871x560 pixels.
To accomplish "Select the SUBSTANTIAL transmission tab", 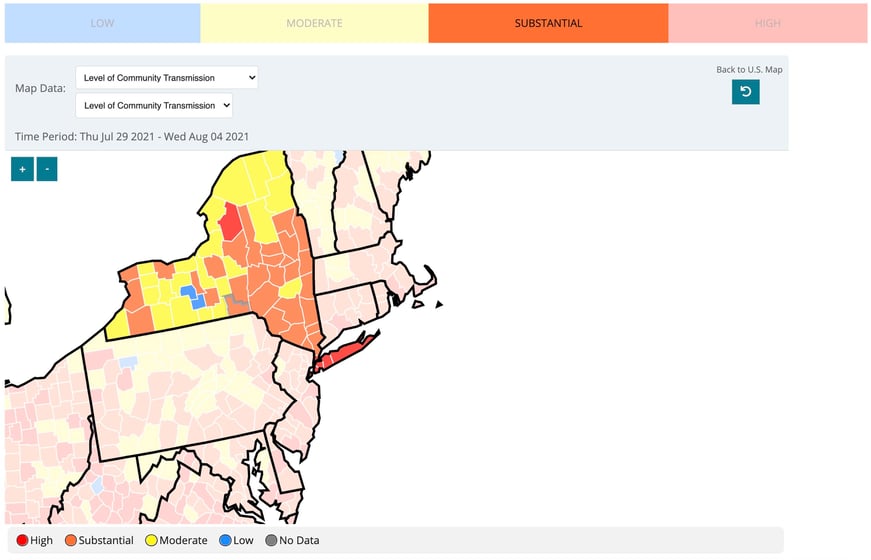I will (548, 23).
